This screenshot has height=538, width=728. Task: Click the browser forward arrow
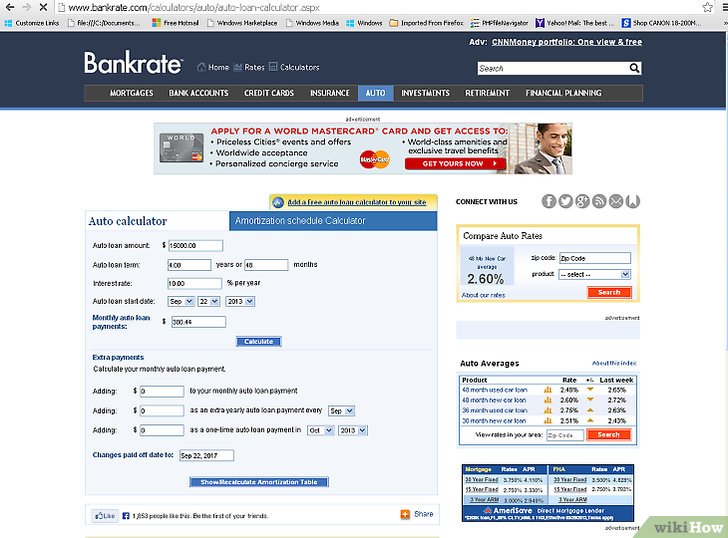click(26, 7)
